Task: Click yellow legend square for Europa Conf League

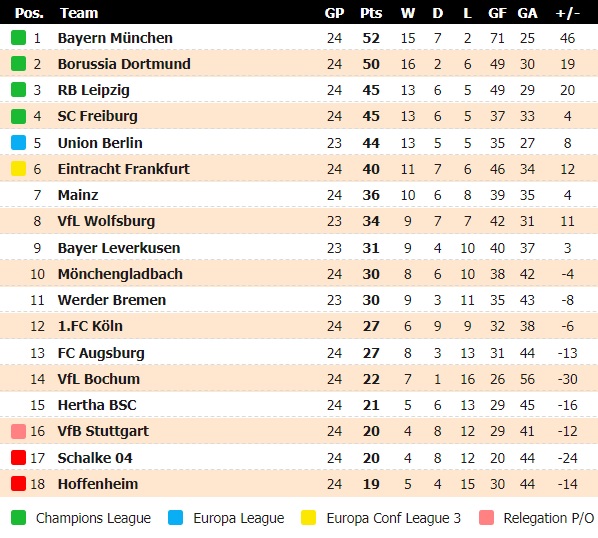Action: click(308, 518)
